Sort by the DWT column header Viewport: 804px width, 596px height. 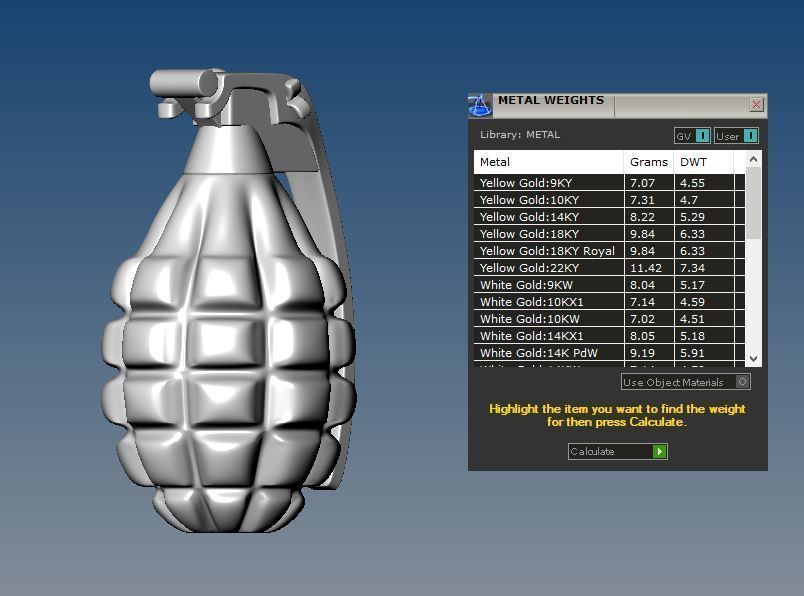tap(704, 162)
